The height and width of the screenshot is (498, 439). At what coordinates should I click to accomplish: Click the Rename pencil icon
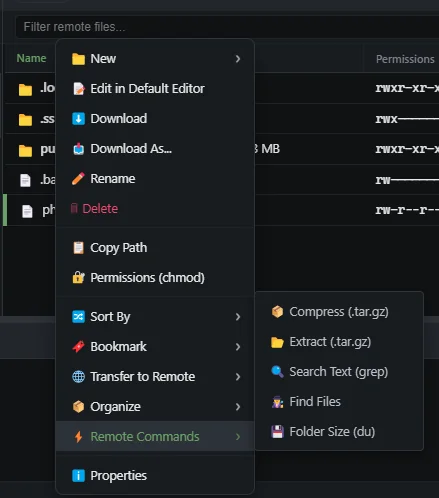pos(78,179)
